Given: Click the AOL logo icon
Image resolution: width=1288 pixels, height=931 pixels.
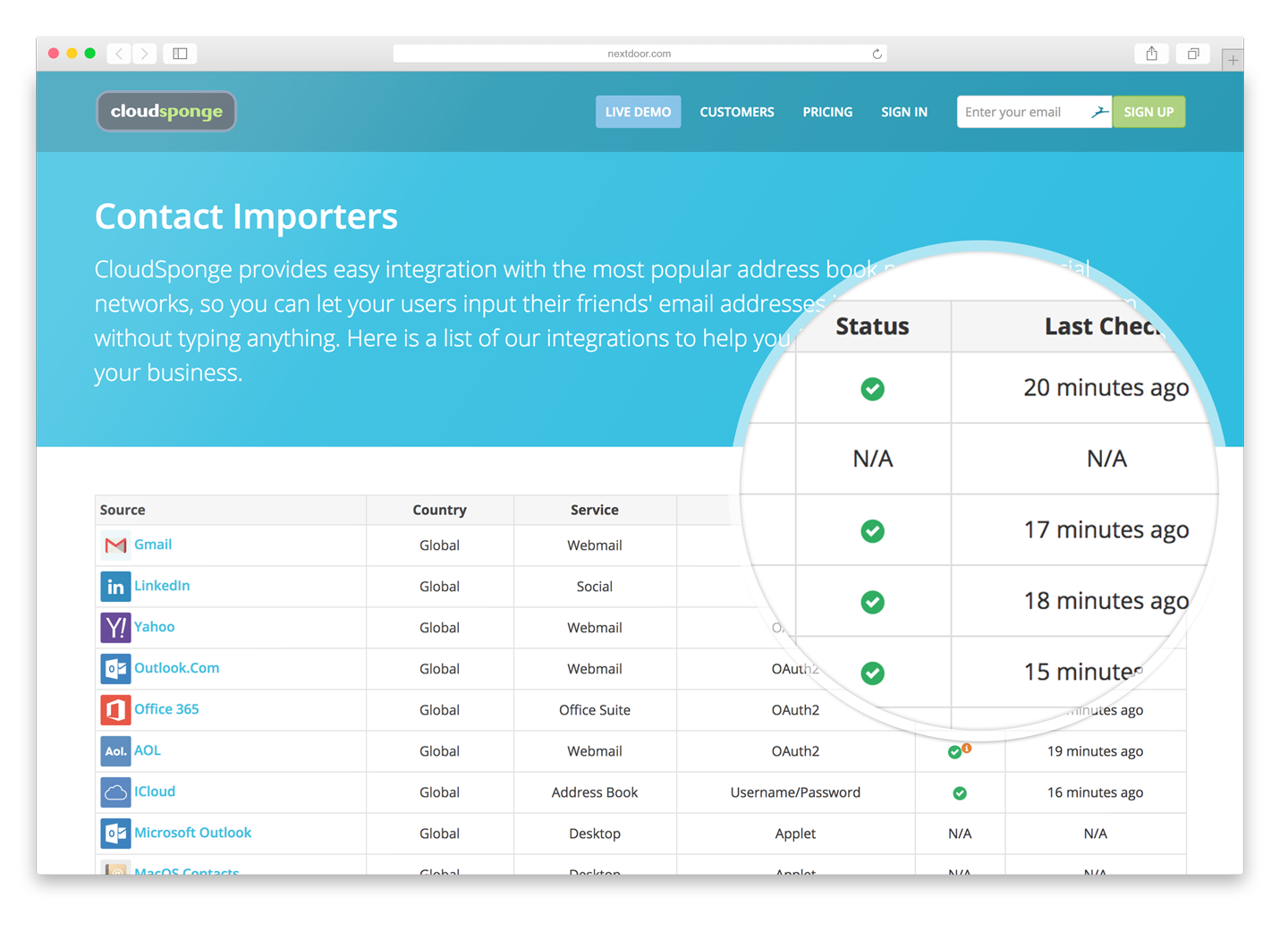Looking at the screenshot, I should (x=115, y=751).
